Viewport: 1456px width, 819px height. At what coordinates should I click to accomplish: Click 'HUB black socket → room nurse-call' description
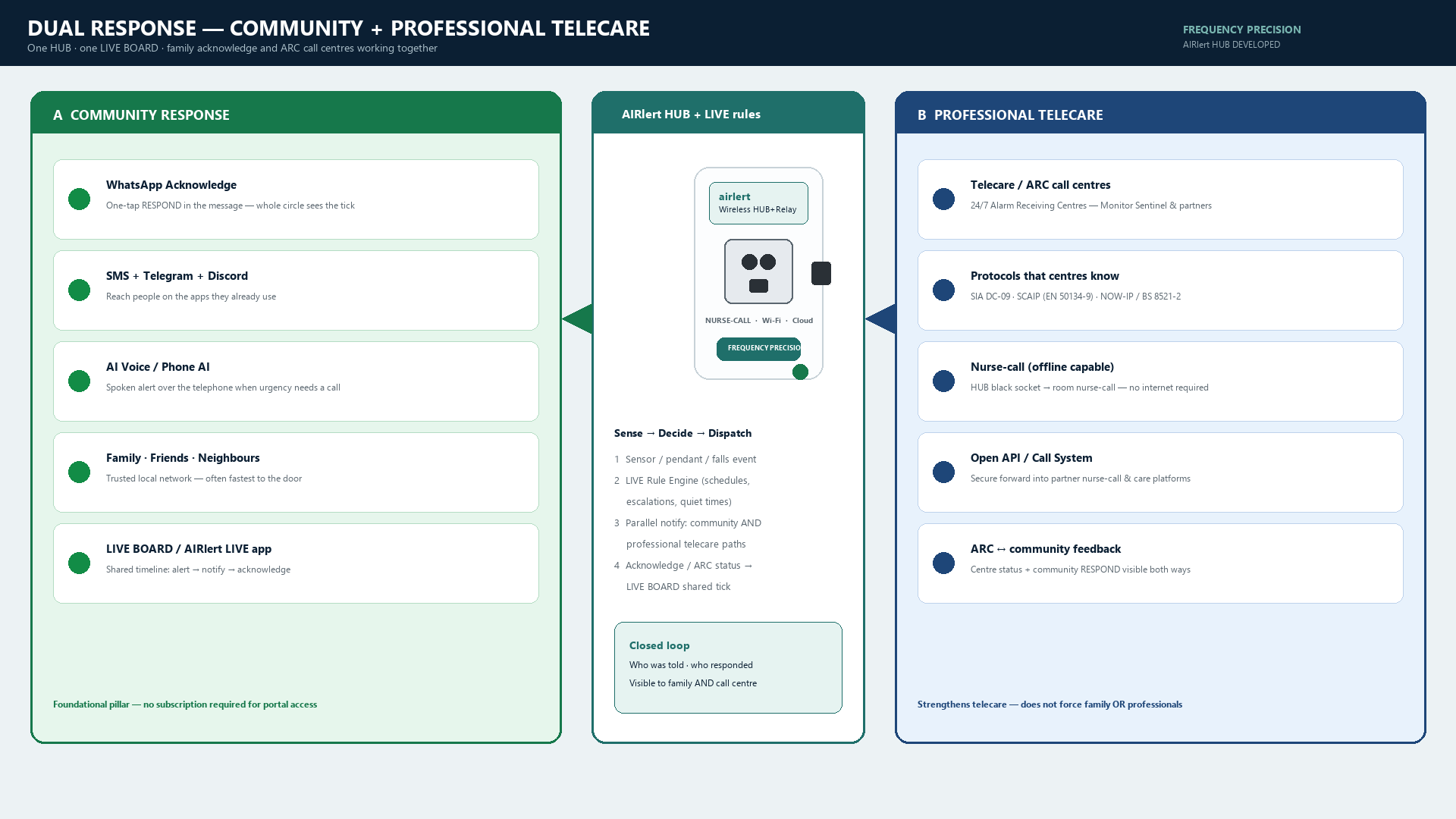coord(1089,388)
